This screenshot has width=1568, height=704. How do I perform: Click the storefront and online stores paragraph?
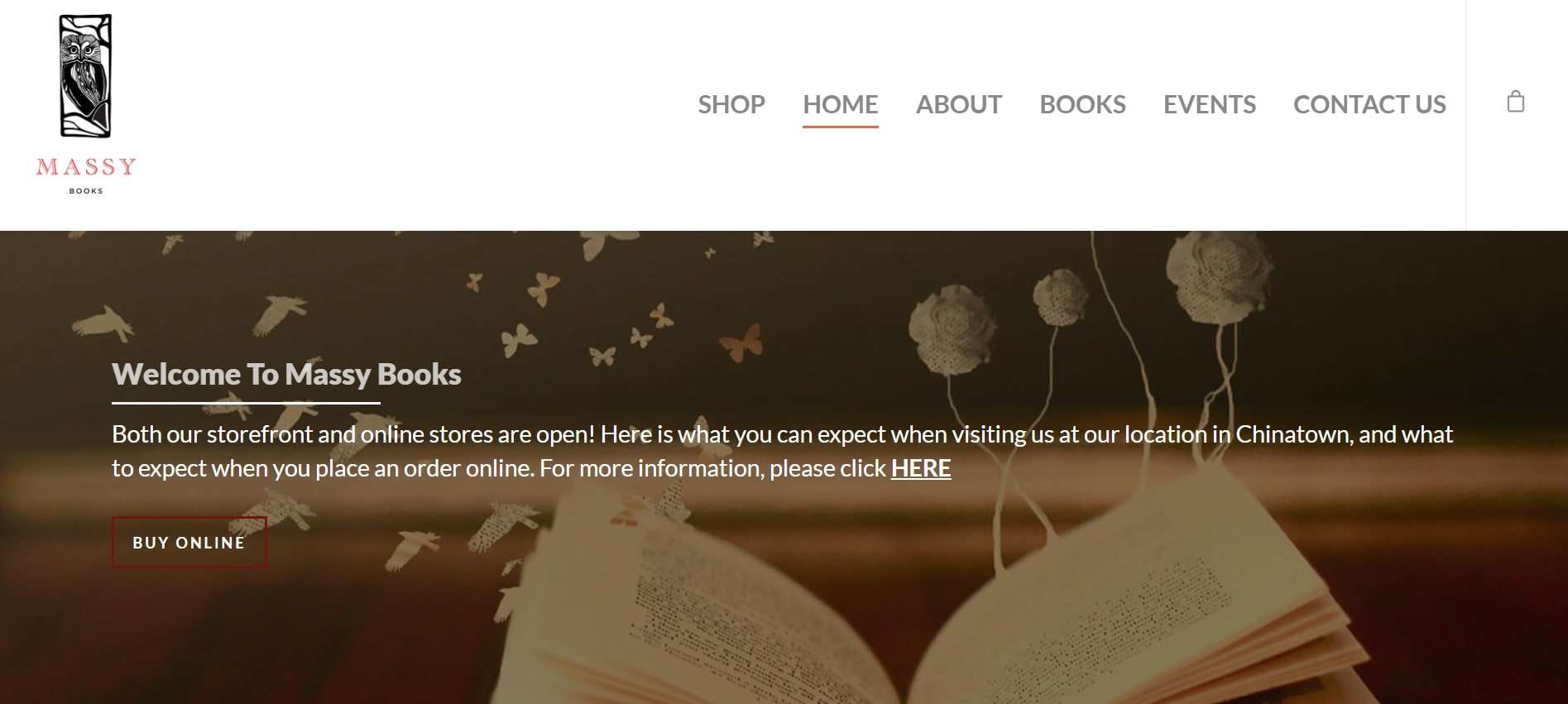click(x=782, y=451)
